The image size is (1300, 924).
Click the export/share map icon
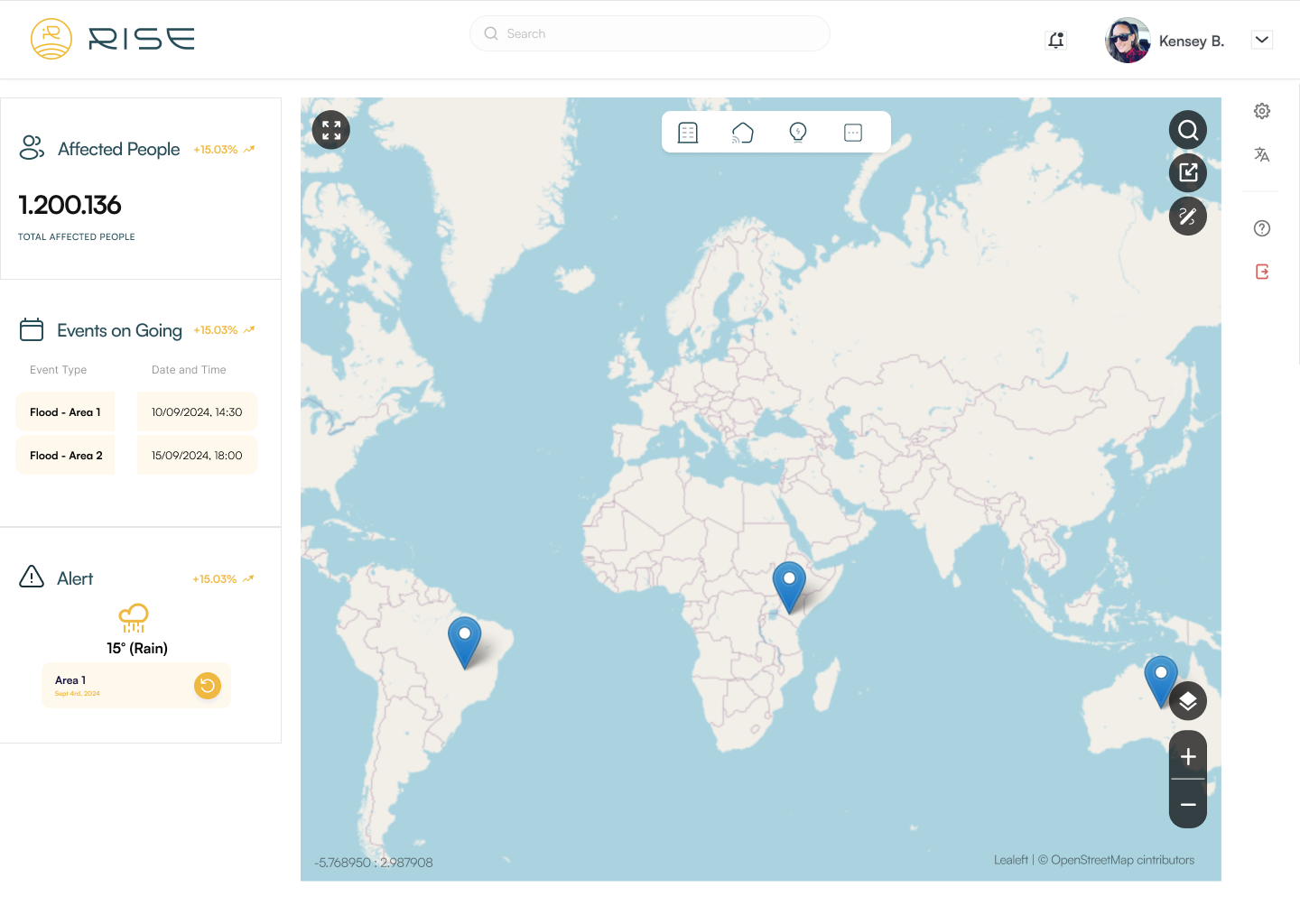point(1188,172)
